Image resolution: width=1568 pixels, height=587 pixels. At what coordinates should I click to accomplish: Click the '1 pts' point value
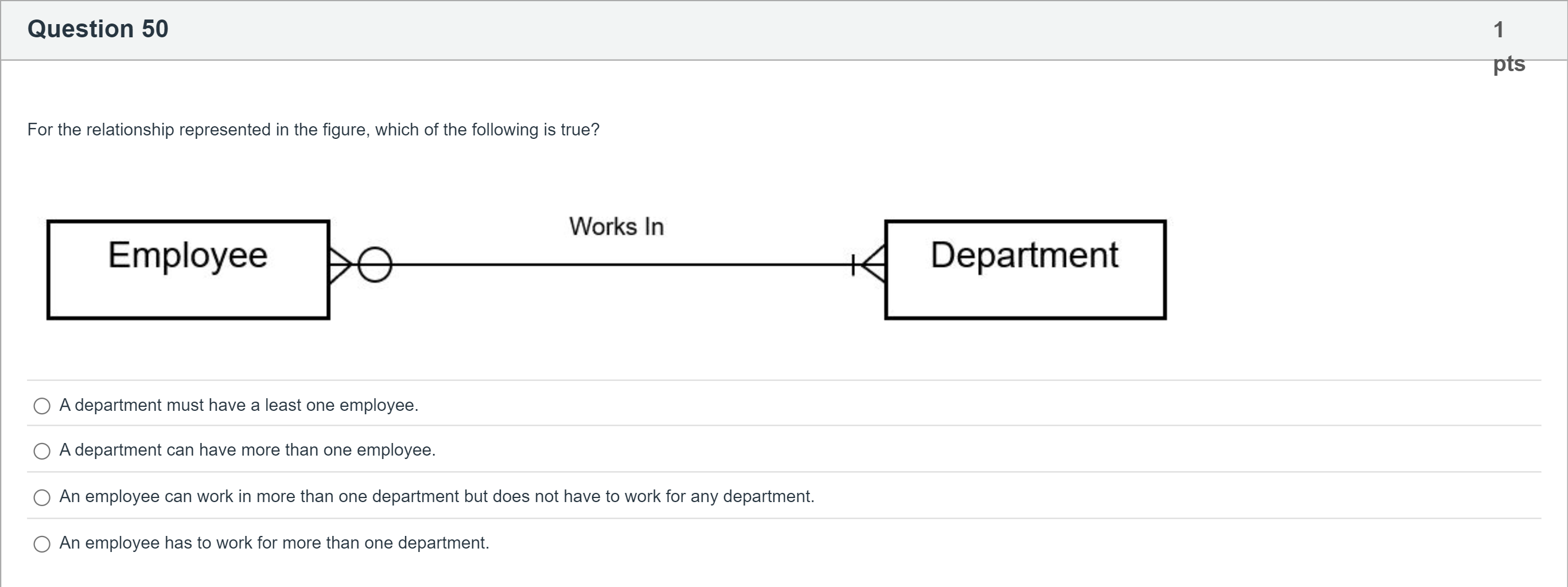(1507, 46)
